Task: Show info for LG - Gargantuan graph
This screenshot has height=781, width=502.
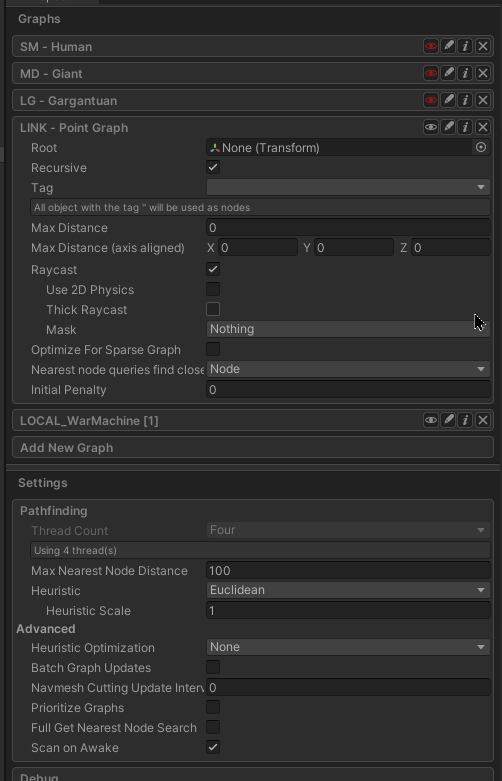Action: click(x=465, y=100)
